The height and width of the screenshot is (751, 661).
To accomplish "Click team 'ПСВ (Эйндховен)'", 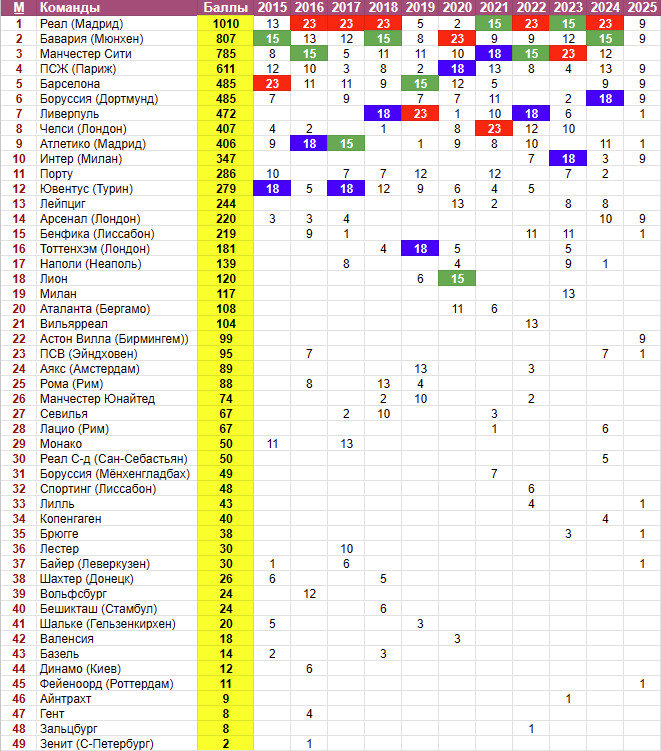I will pos(89,354).
